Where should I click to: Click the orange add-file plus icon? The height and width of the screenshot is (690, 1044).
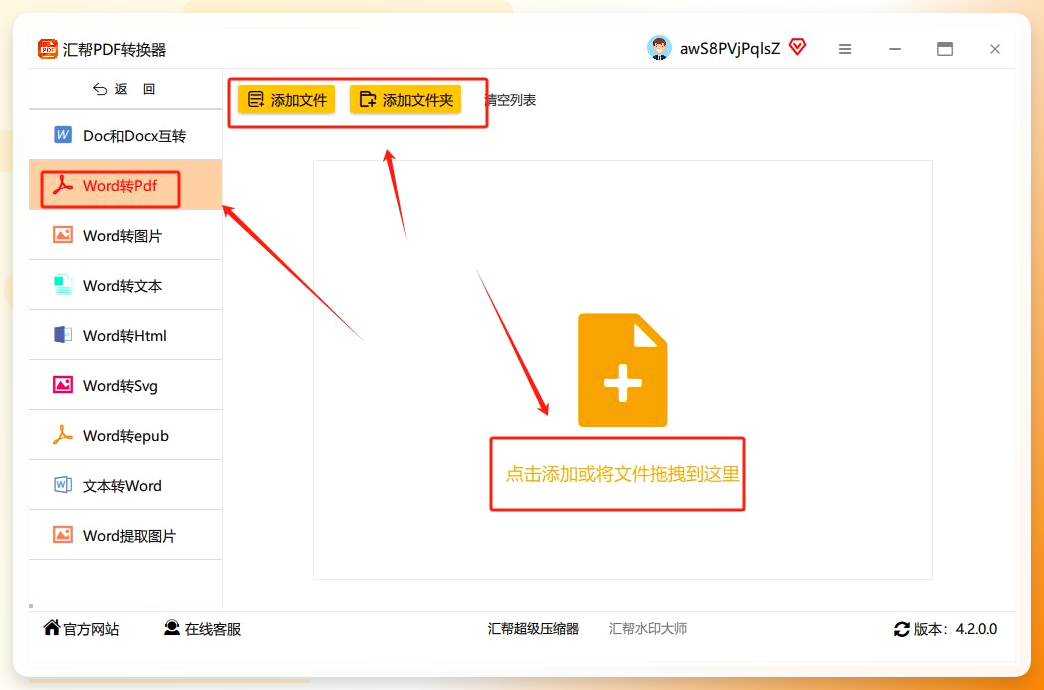coord(623,370)
